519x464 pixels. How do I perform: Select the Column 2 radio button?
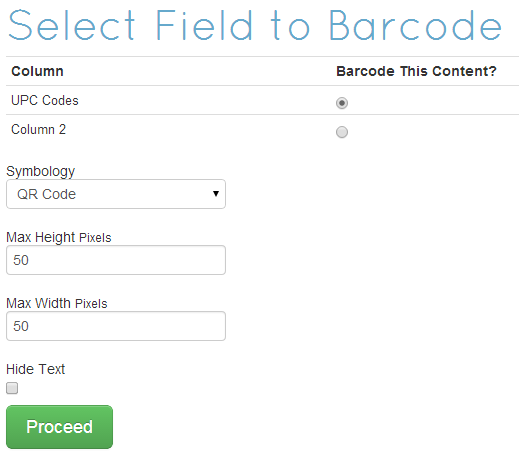coord(342,132)
